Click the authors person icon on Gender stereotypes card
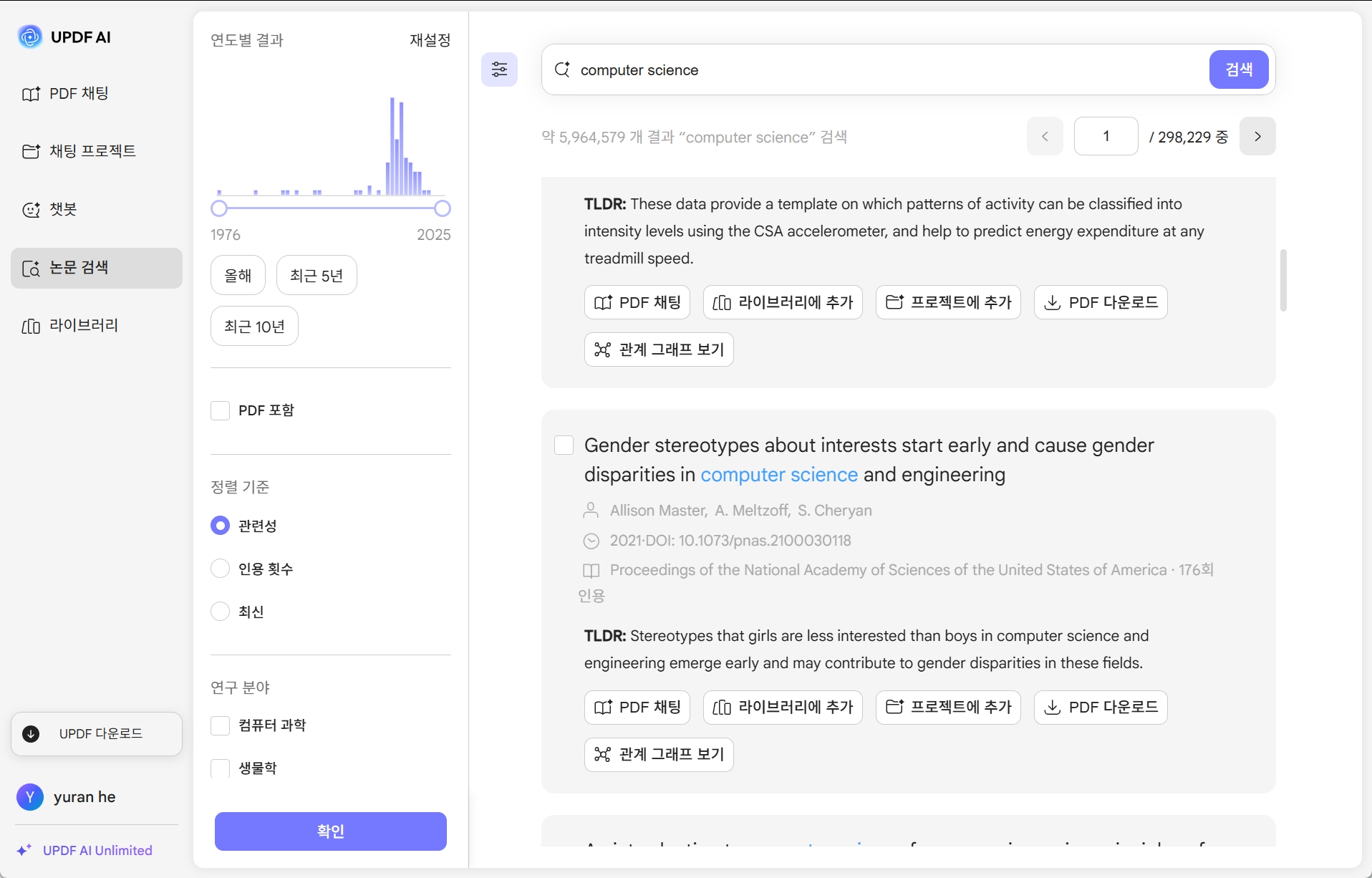This screenshot has height=878, width=1372. point(591,511)
